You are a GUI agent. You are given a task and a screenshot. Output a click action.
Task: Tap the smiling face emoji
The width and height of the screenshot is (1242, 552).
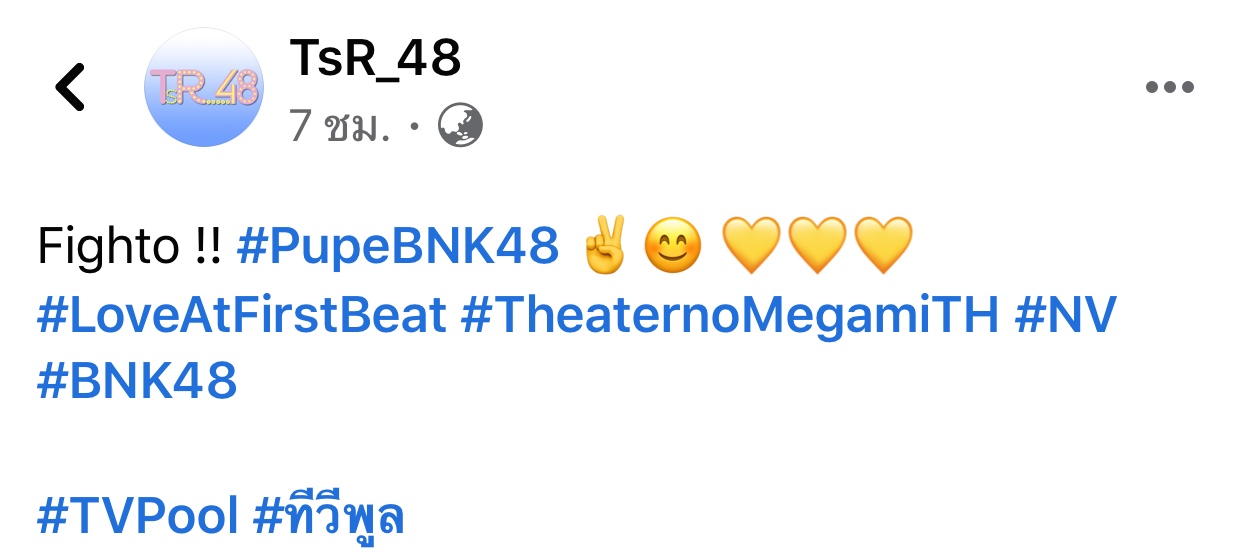672,247
